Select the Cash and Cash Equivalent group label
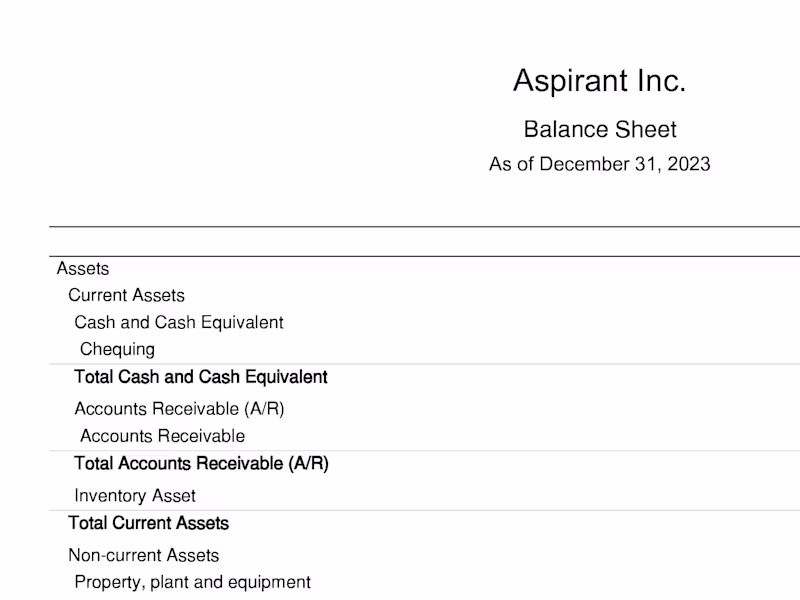The height and width of the screenshot is (600, 800). coord(178,322)
